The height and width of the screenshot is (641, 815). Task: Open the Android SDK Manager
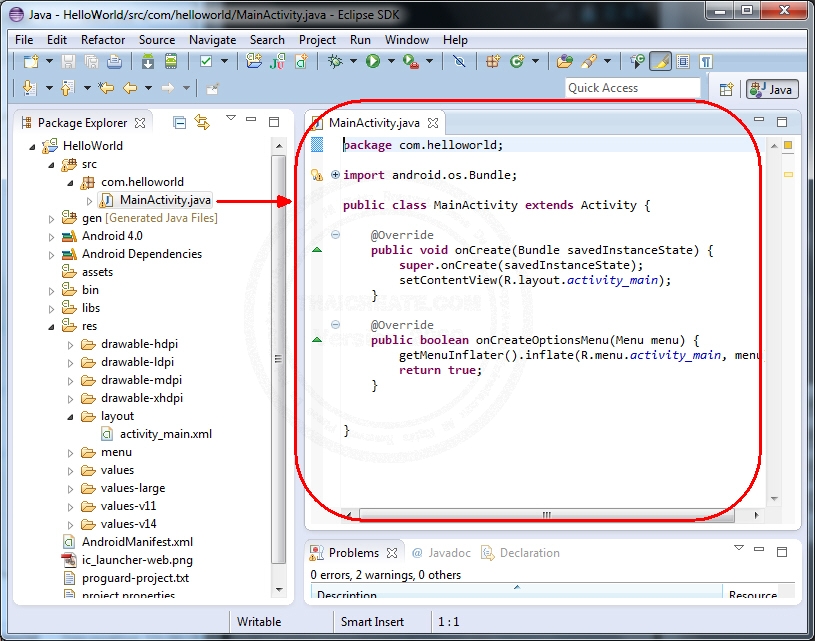click(x=148, y=62)
